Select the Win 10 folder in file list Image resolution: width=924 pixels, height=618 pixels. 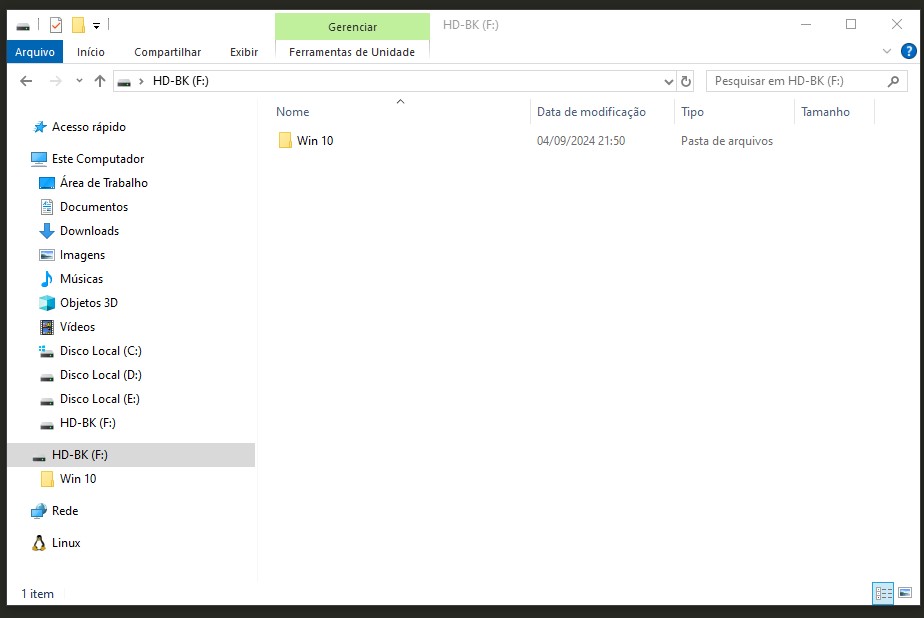pyautogui.click(x=314, y=141)
